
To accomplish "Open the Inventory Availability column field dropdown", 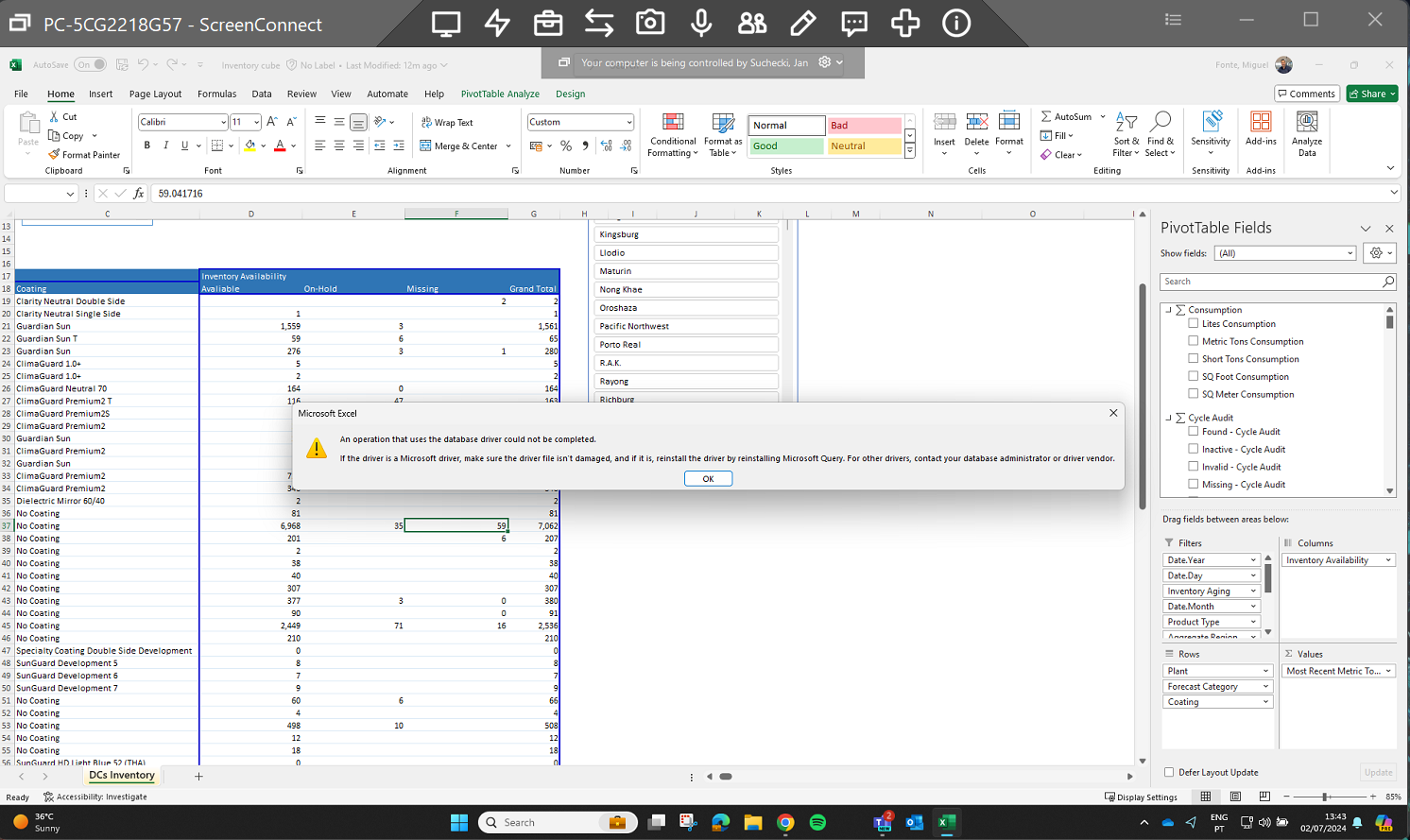I will pos(1388,560).
